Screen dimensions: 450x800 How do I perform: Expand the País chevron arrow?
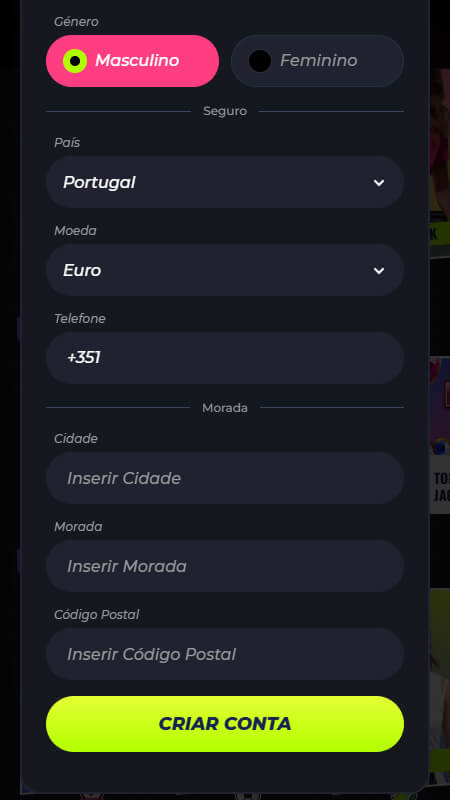pos(379,183)
